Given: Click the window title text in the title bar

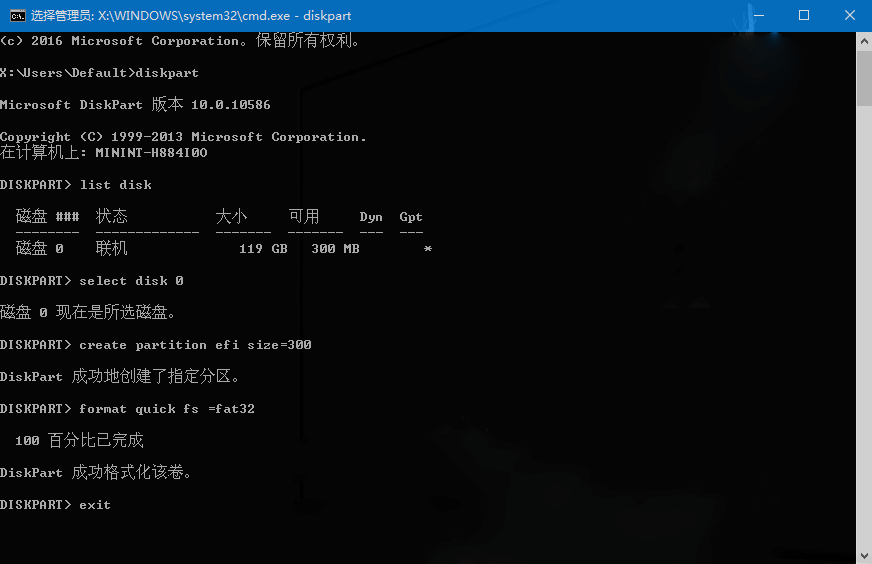Looking at the screenshot, I should coord(190,15).
